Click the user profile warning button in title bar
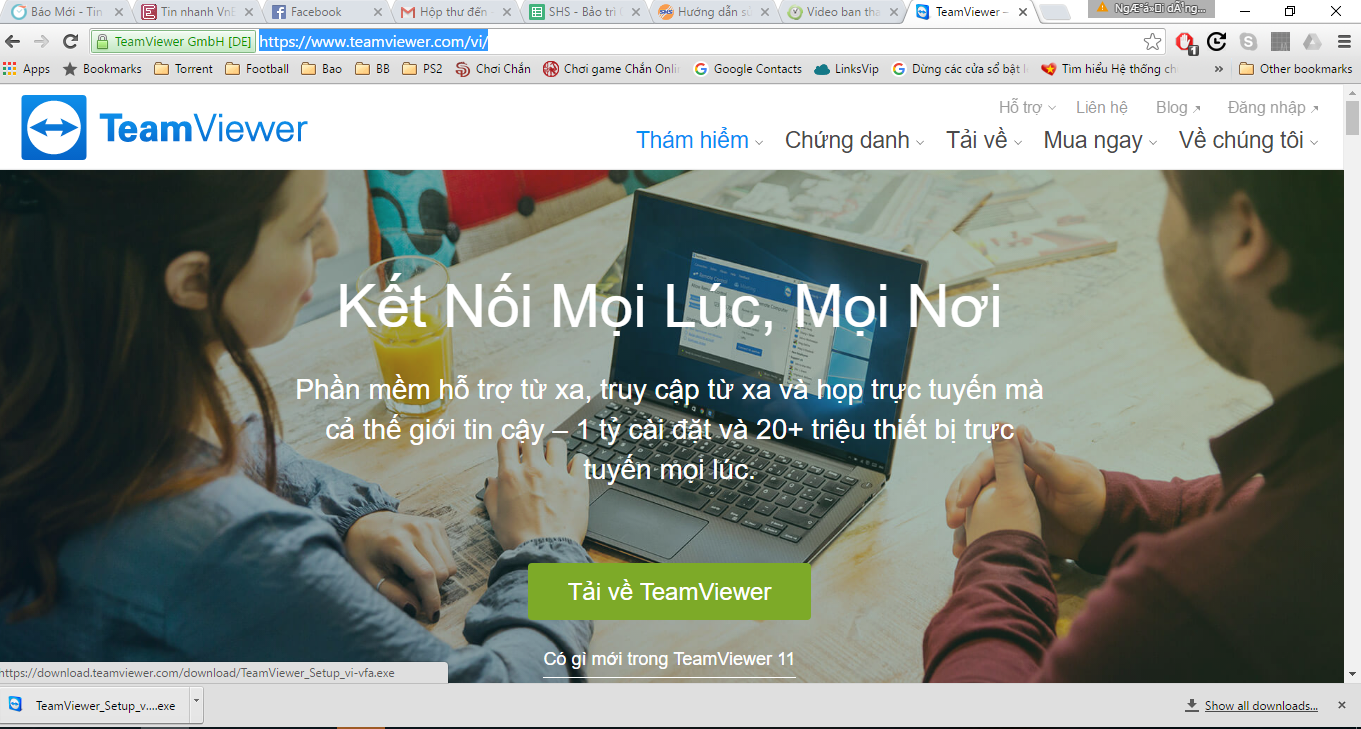This screenshot has width=1361, height=729. (x=1150, y=8)
